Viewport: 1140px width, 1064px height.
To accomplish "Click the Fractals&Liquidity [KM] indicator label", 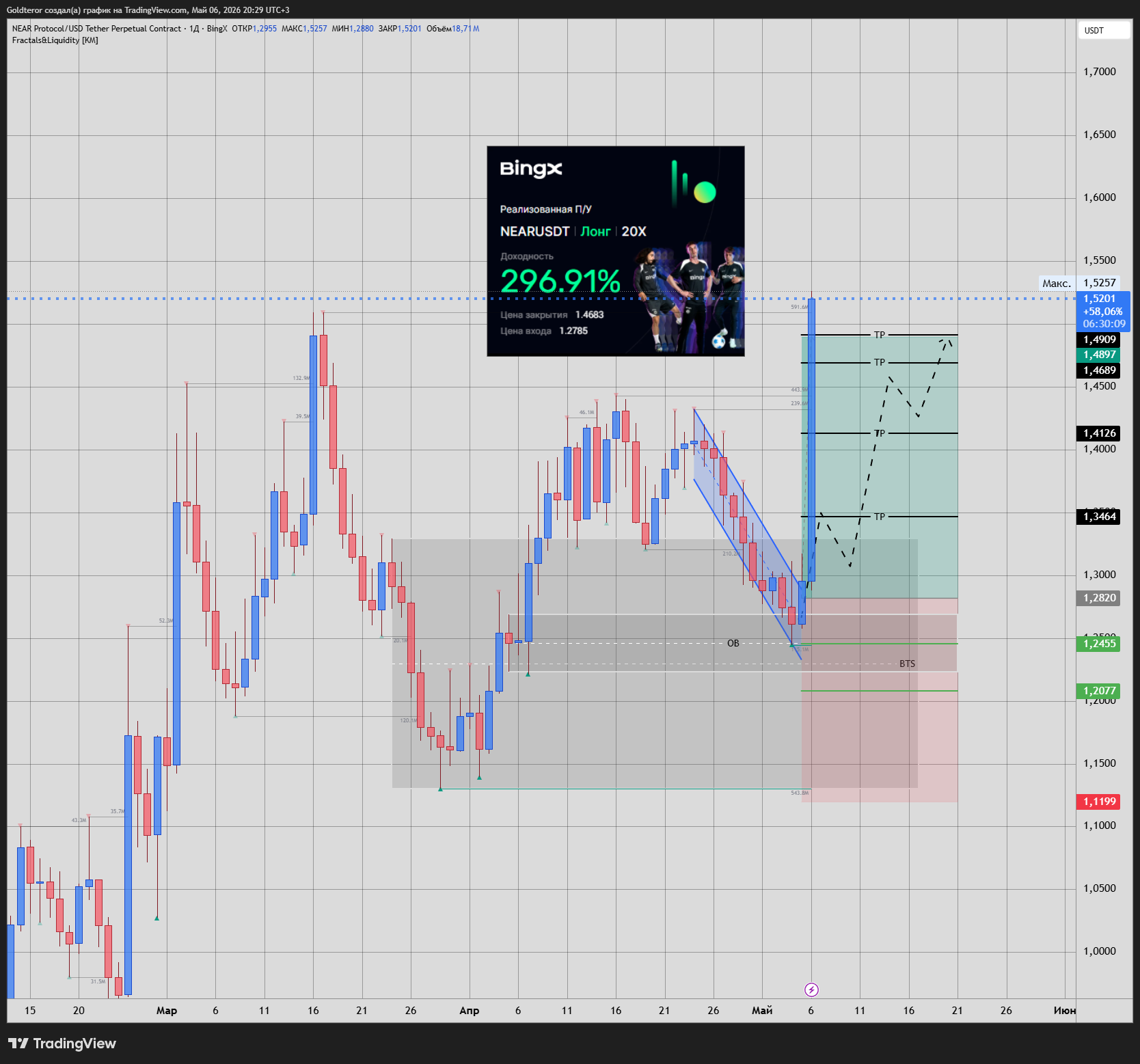I will click(x=55, y=40).
